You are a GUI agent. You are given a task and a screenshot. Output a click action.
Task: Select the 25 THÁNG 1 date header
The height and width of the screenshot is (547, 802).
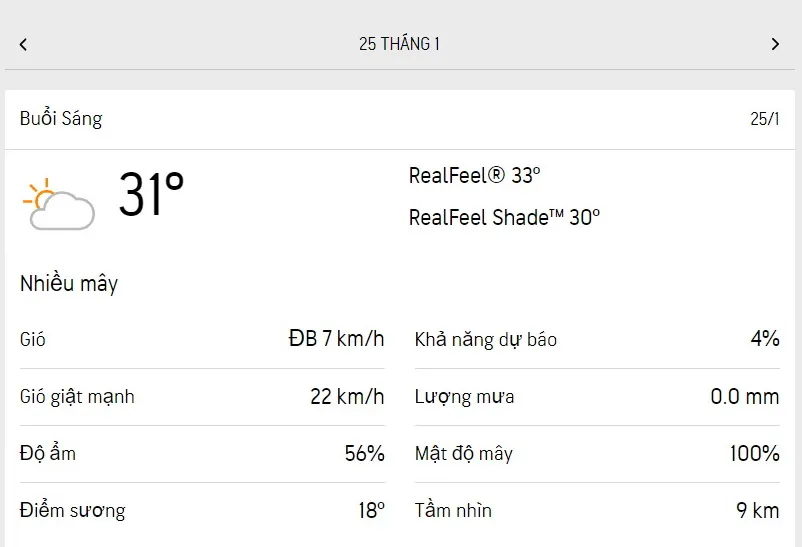click(x=399, y=44)
